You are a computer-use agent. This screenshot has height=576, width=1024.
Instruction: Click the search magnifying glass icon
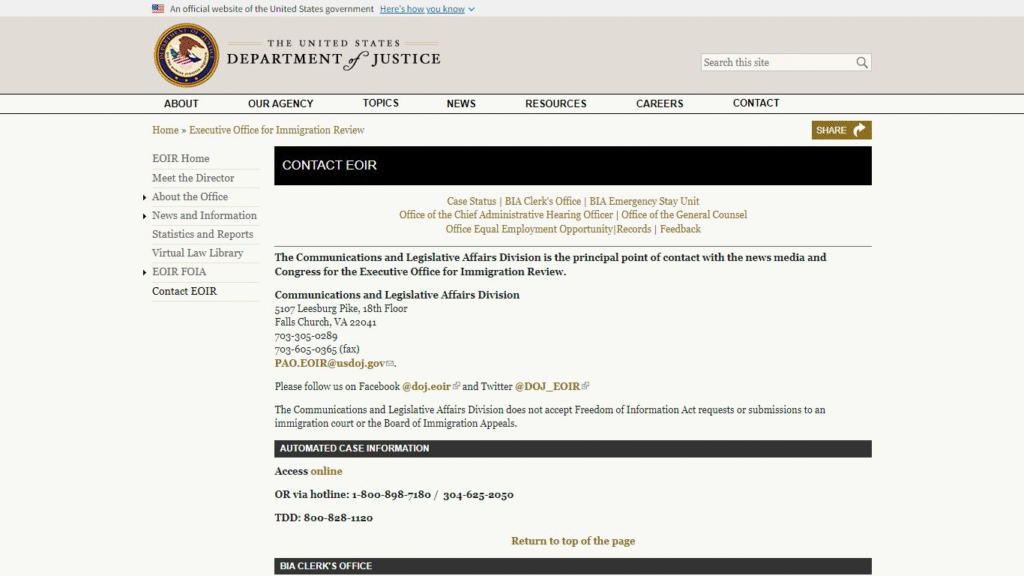point(862,63)
